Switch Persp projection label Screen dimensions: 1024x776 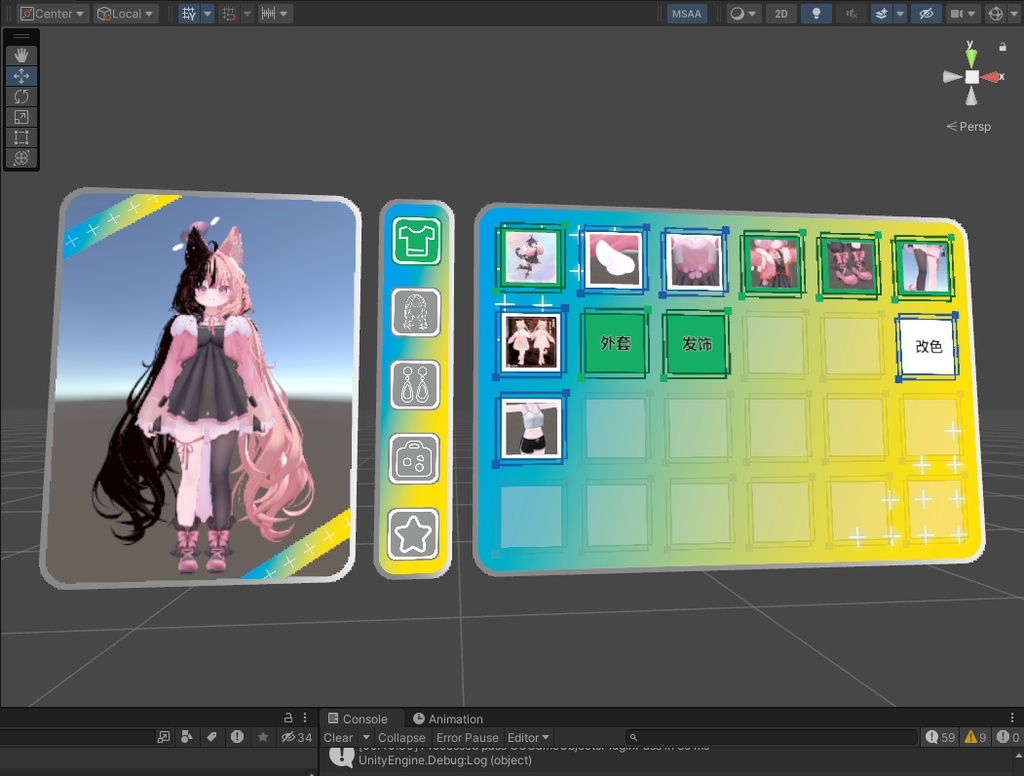coord(969,127)
